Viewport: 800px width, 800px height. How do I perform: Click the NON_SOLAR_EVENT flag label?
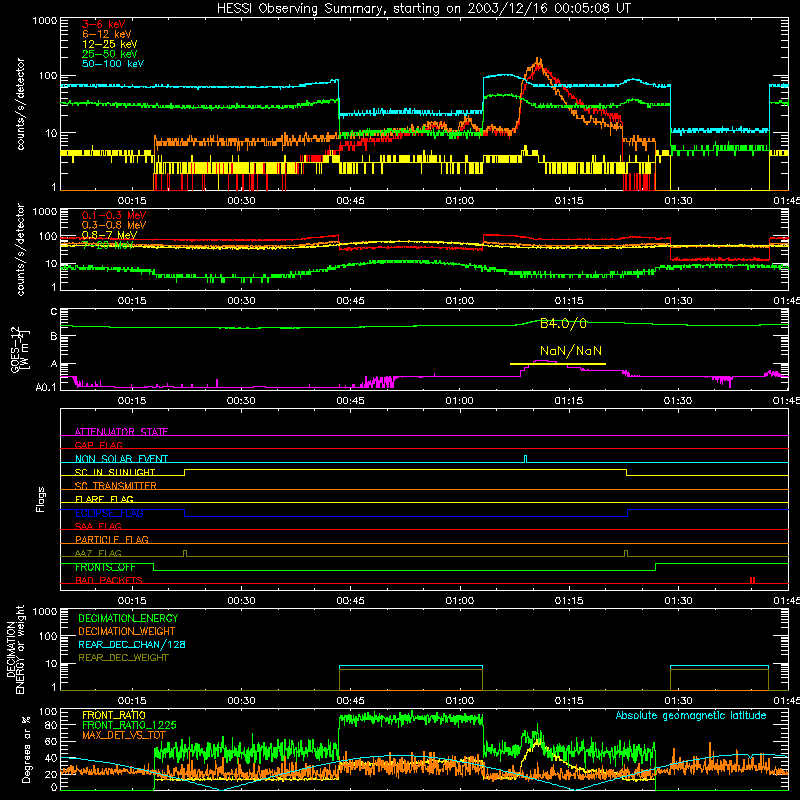coord(121,459)
